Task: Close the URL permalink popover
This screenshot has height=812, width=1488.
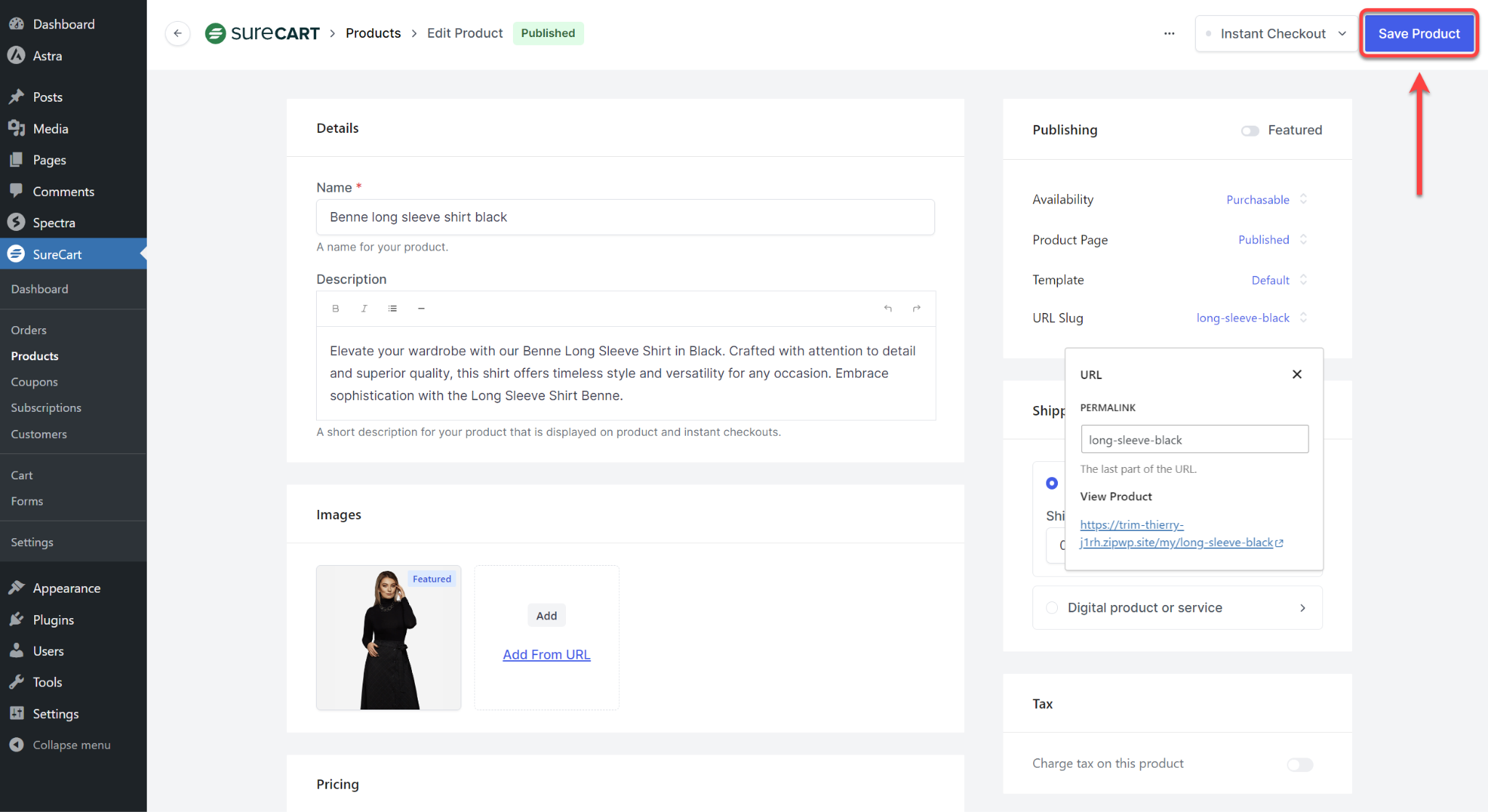Action: [x=1297, y=374]
